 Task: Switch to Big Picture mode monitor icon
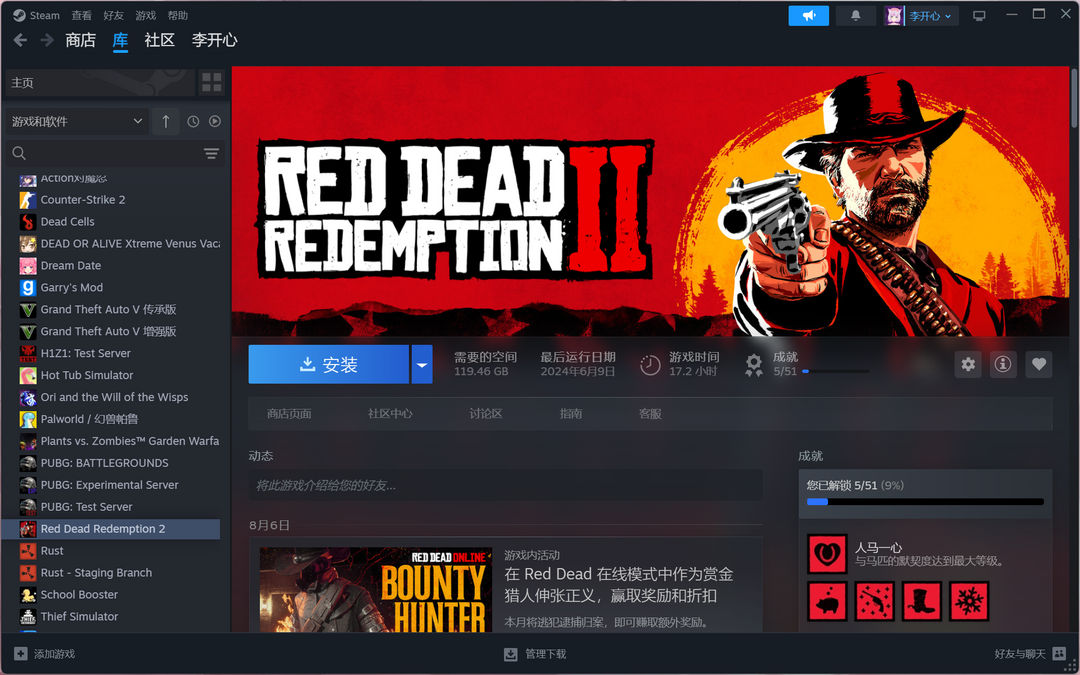point(979,16)
